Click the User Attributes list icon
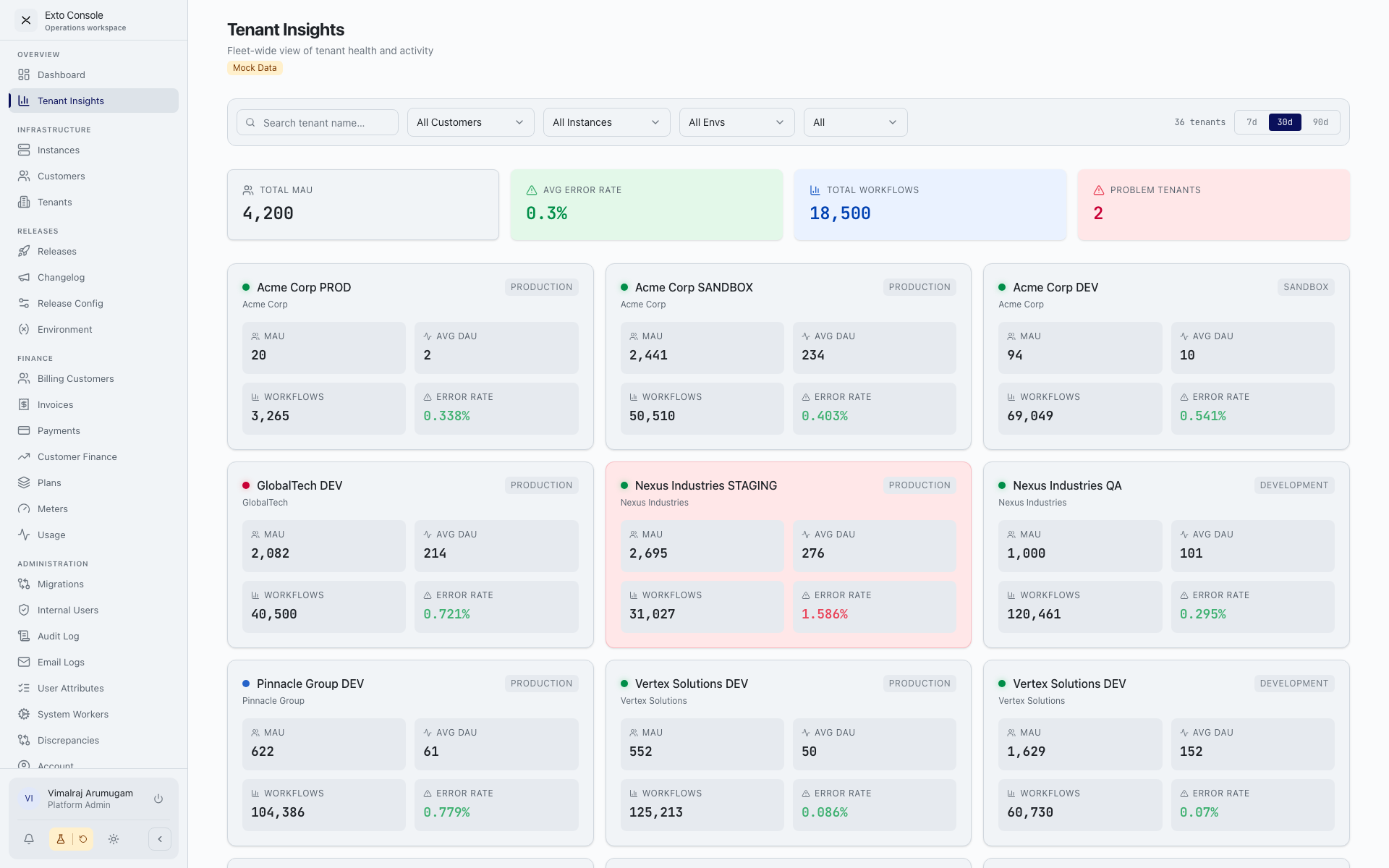The width and height of the screenshot is (1389, 868). pyautogui.click(x=24, y=688)
